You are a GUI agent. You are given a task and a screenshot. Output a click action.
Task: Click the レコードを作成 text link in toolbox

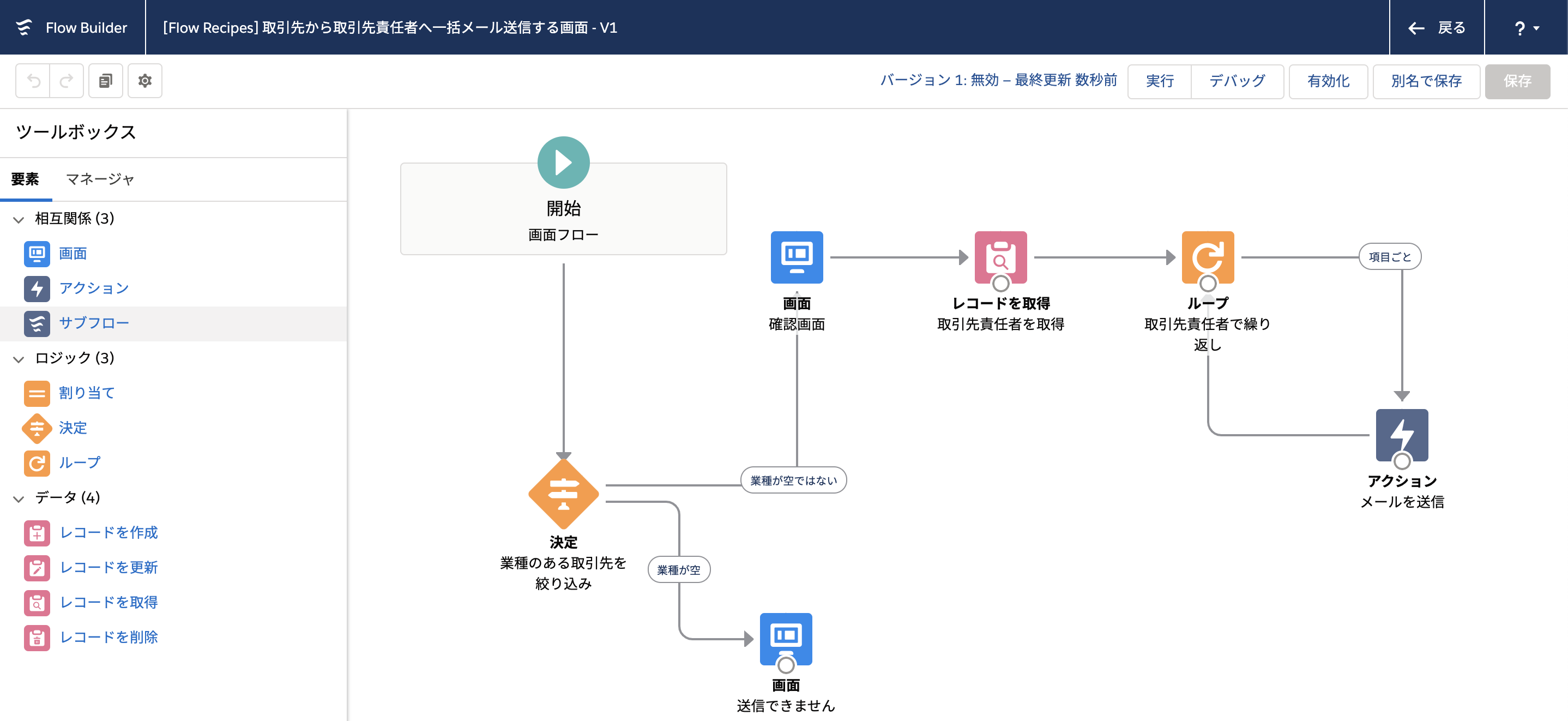click(x=108, y=532)
